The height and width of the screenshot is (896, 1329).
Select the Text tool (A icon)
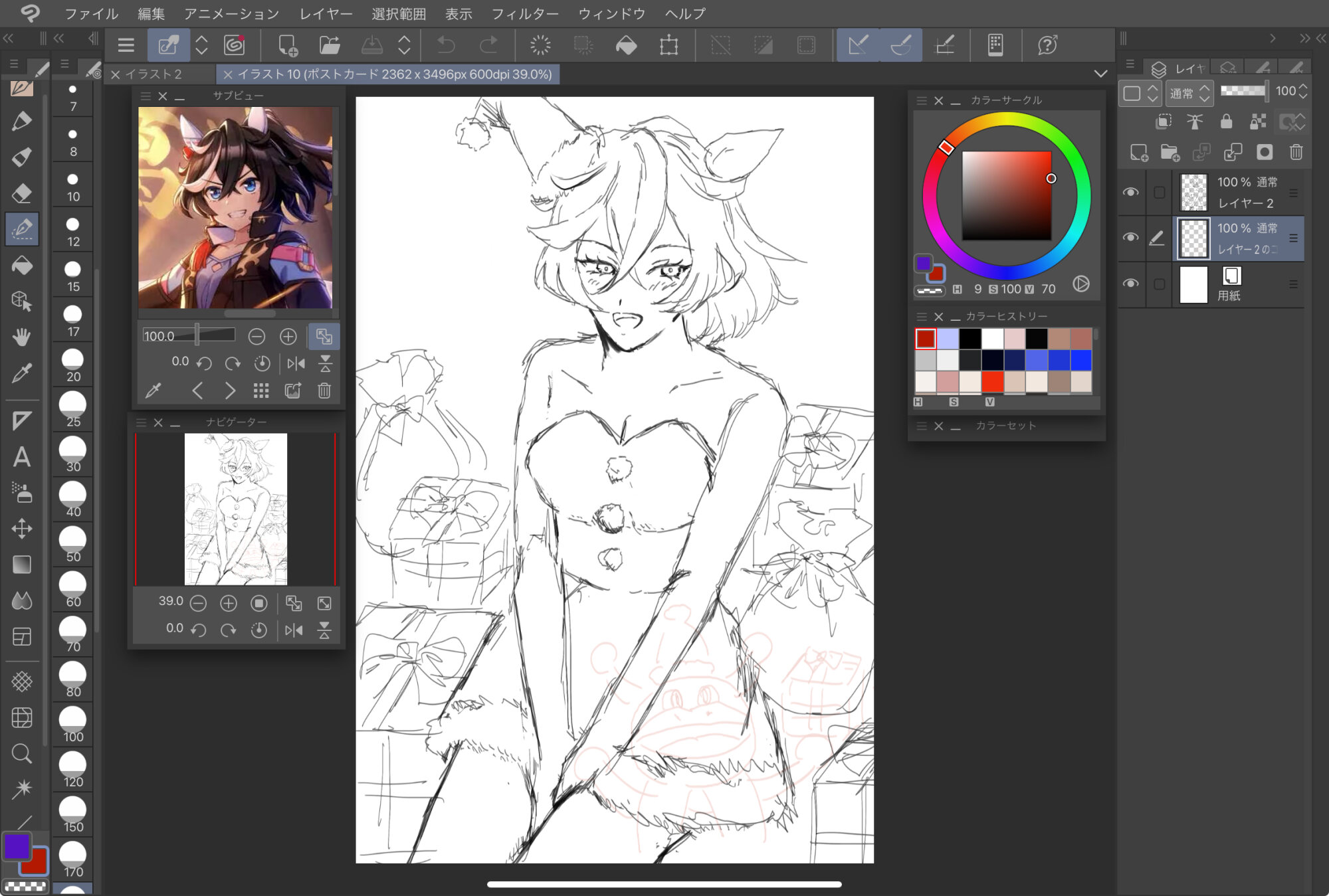(22, 457)
